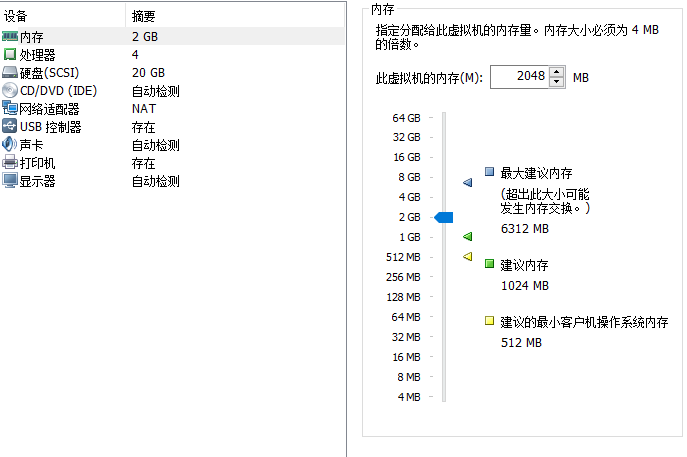Click the 256 MB slider scale label
Screen dimensions: 687x457
pyautogui.click(x=403, y=277)
